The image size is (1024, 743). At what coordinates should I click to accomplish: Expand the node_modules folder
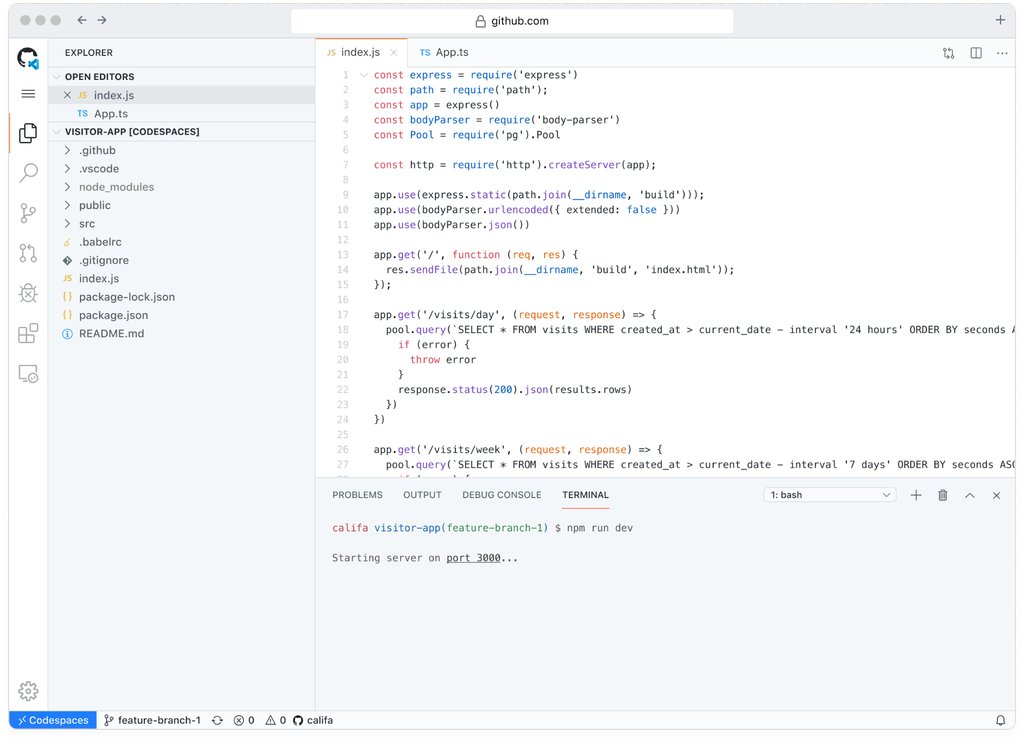pos(67,187)
